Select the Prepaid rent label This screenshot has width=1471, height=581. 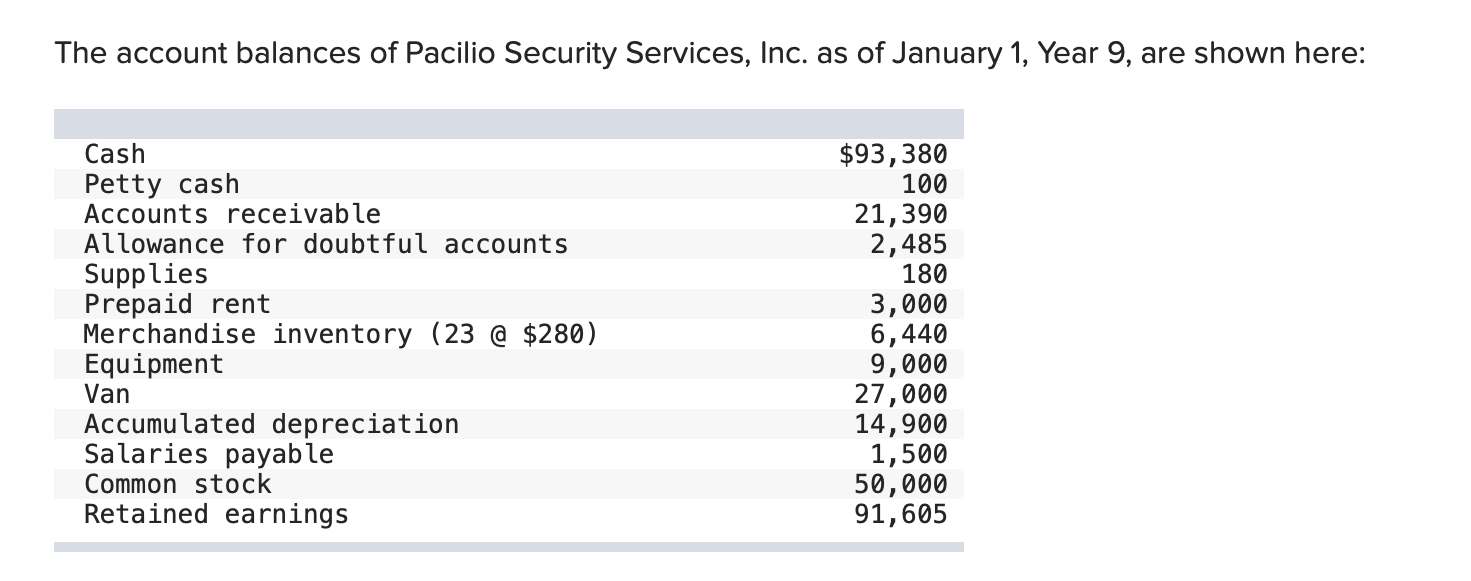pos(177,304)
